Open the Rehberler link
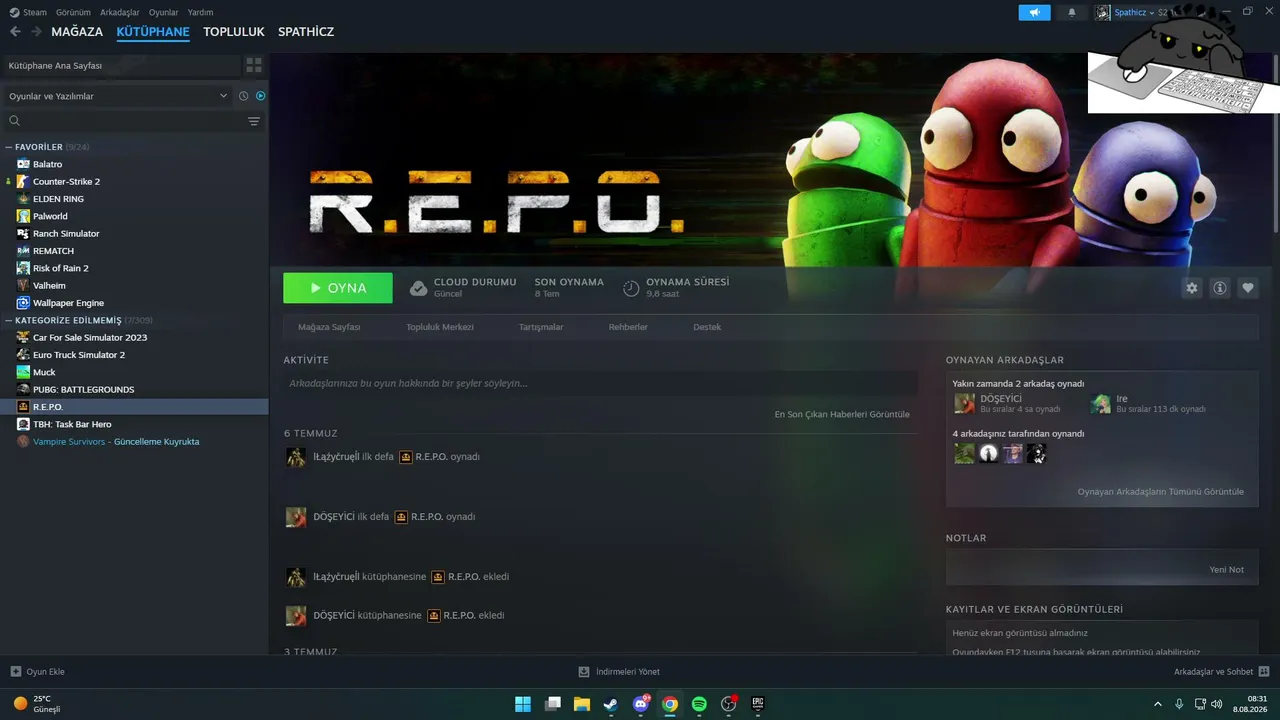Viewport: 1280px width, 720px height. [628, 327]
